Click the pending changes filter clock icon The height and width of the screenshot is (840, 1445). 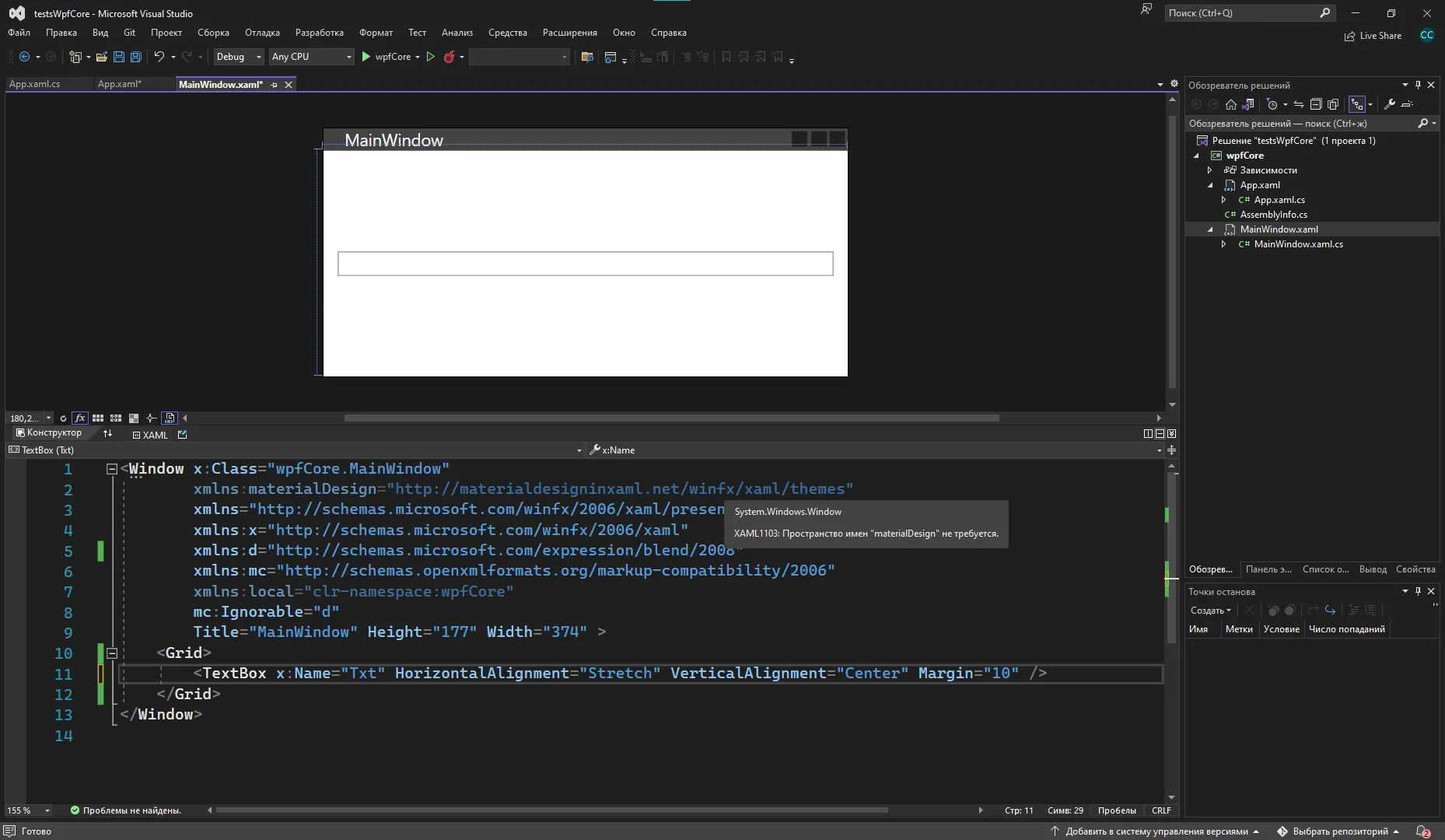click(1272, 104)
